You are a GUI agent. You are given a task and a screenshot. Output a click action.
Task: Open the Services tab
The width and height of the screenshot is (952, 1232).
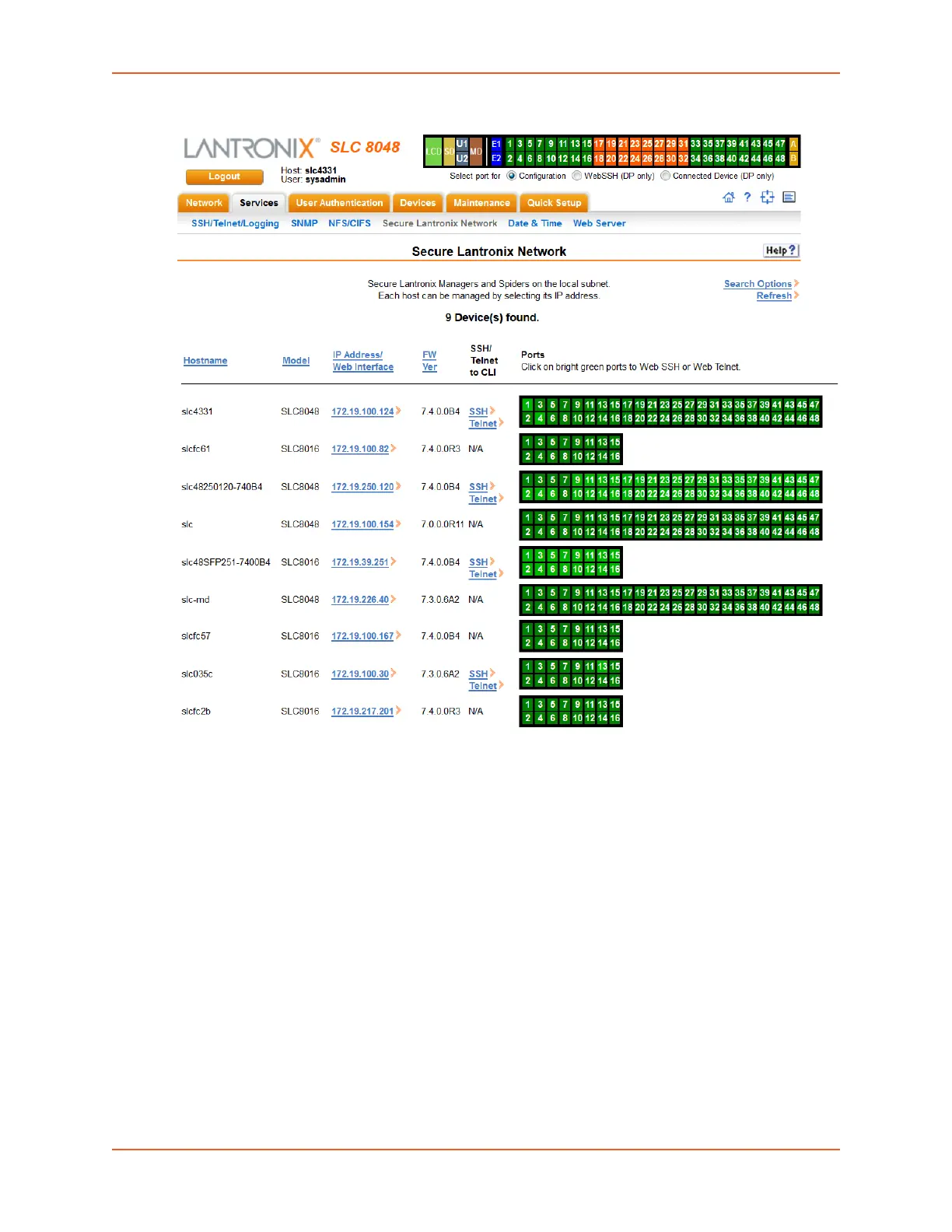pyautogui.click(x=259, y=202)
